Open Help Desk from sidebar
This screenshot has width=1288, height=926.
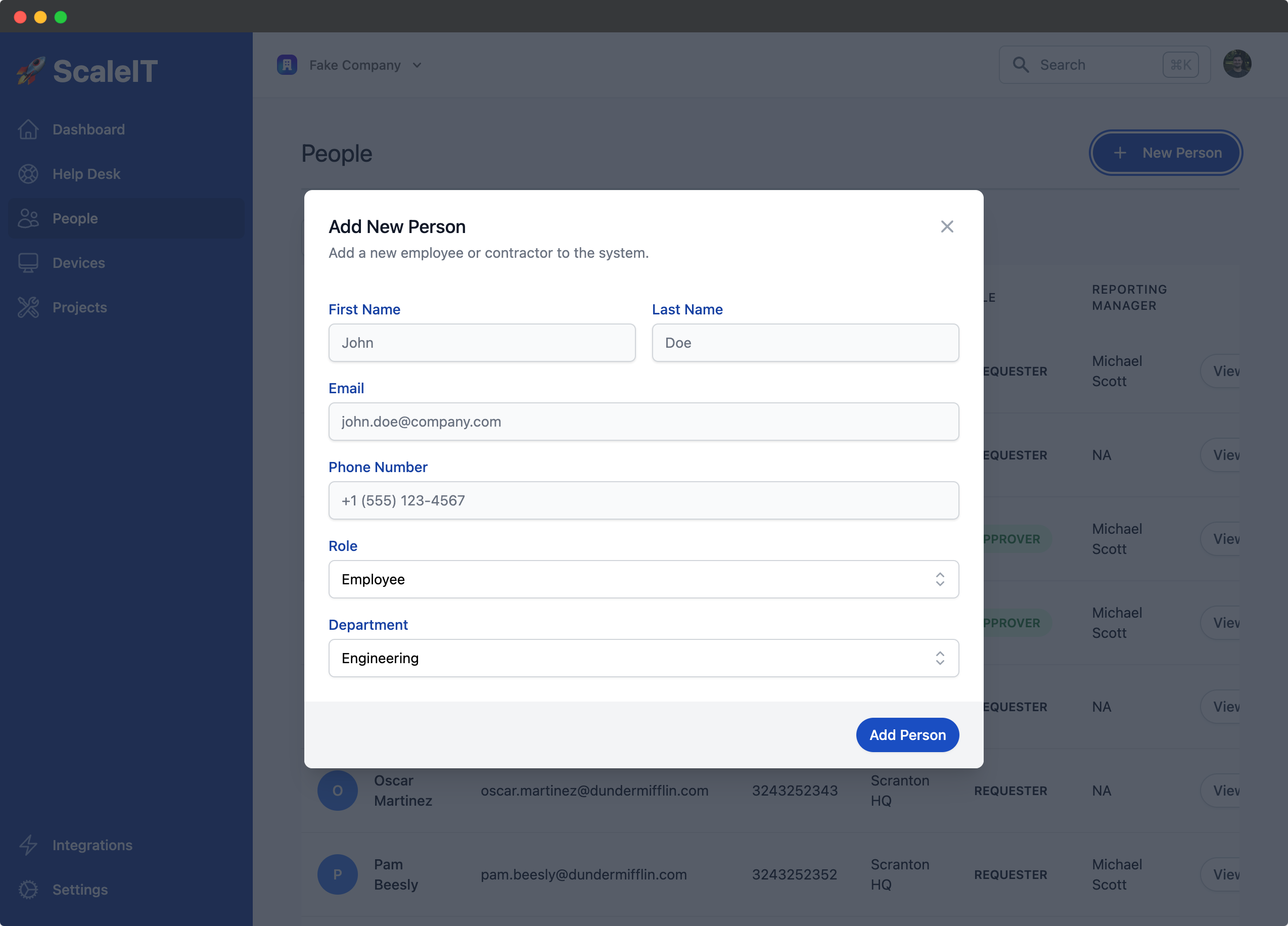[x=86, y=173]
